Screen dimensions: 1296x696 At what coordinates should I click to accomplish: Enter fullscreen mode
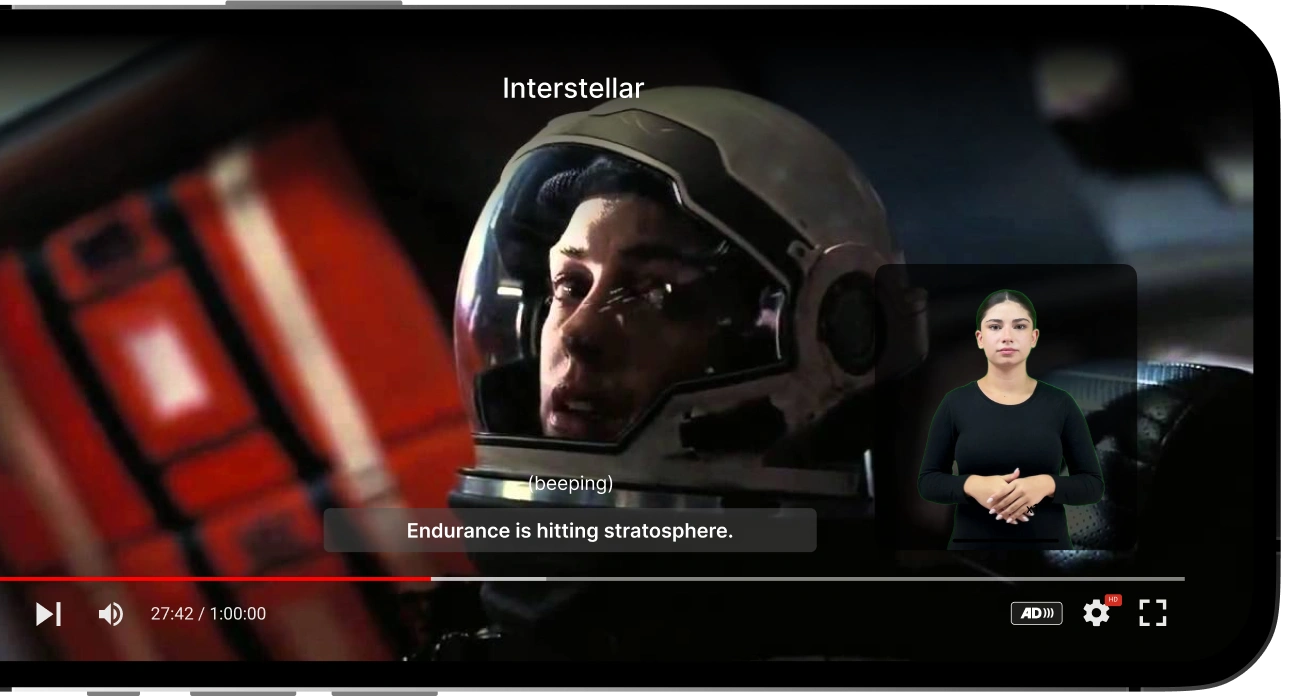coord(1153,614)
